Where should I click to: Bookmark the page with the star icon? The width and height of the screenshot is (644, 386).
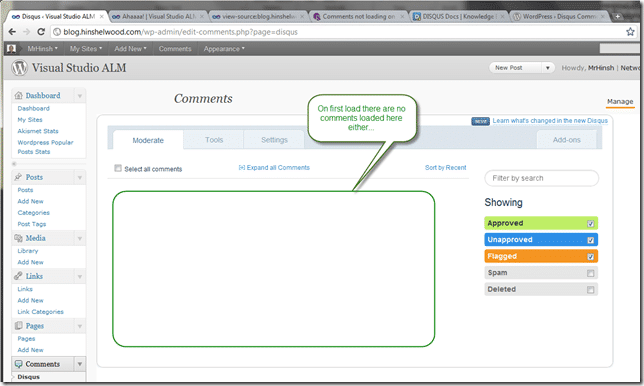click(630, 32)
